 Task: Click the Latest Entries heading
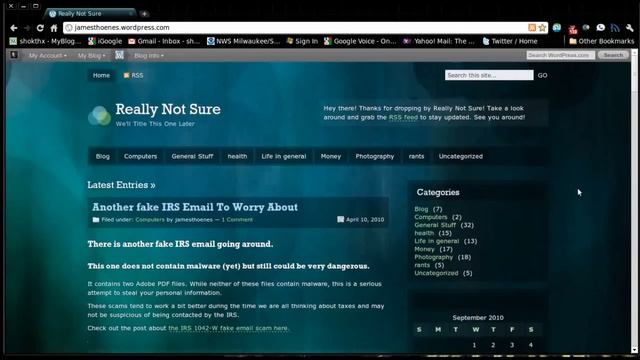[x=121, y=185]
